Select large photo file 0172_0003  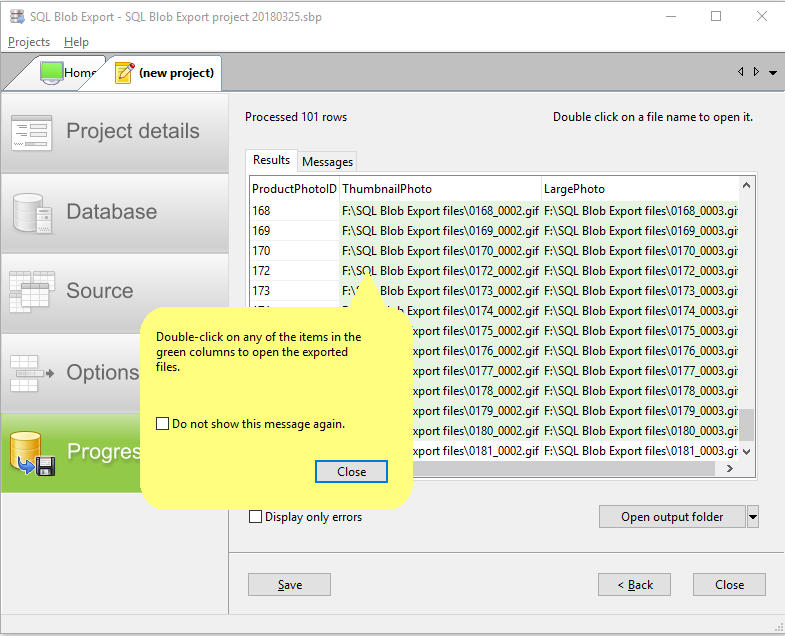click(640, 271)
